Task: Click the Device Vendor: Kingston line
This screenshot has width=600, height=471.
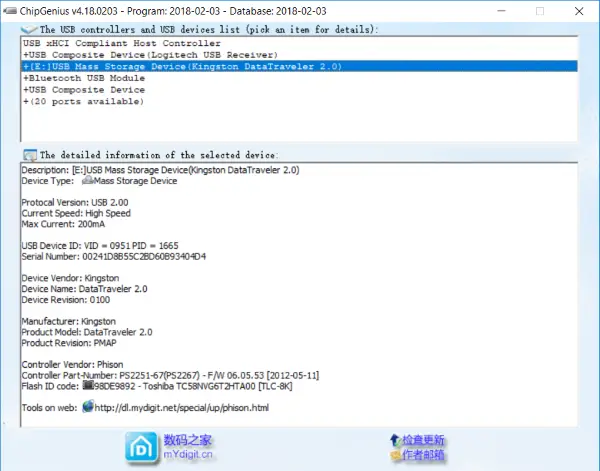Action: (70, 278)
